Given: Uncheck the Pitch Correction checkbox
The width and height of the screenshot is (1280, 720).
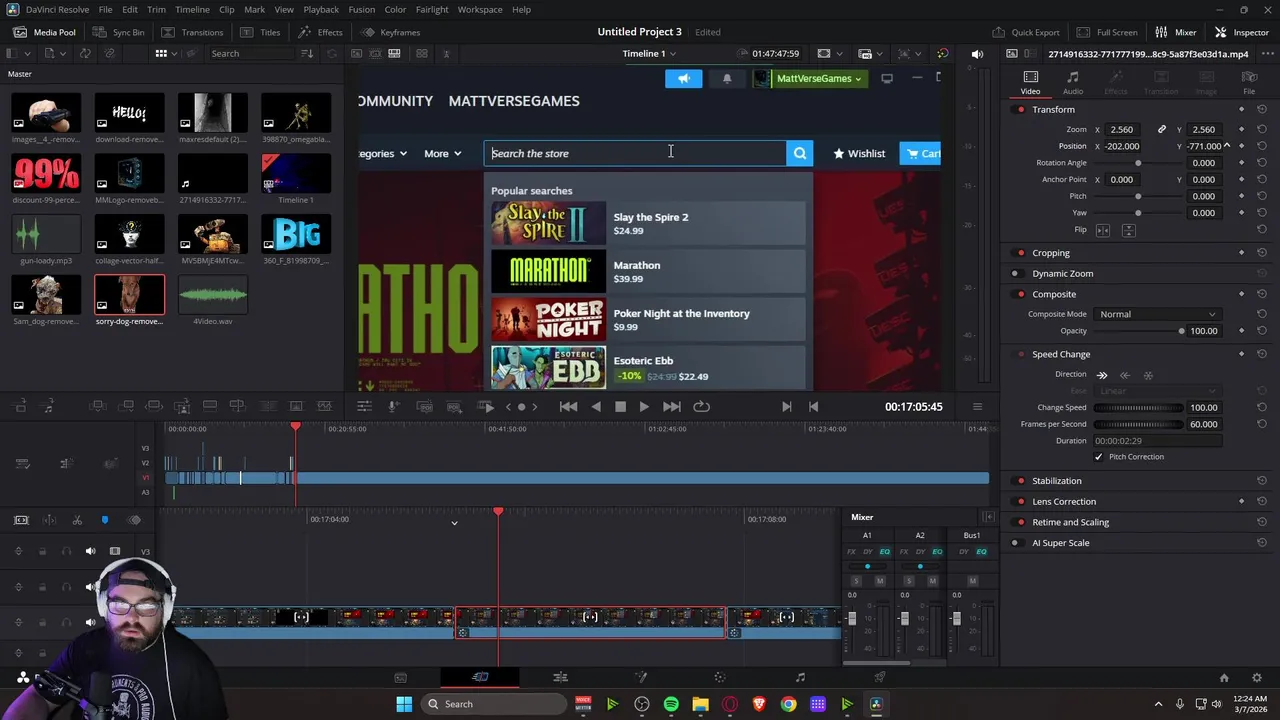Looking at the screenshot, I should [1098, 457].
